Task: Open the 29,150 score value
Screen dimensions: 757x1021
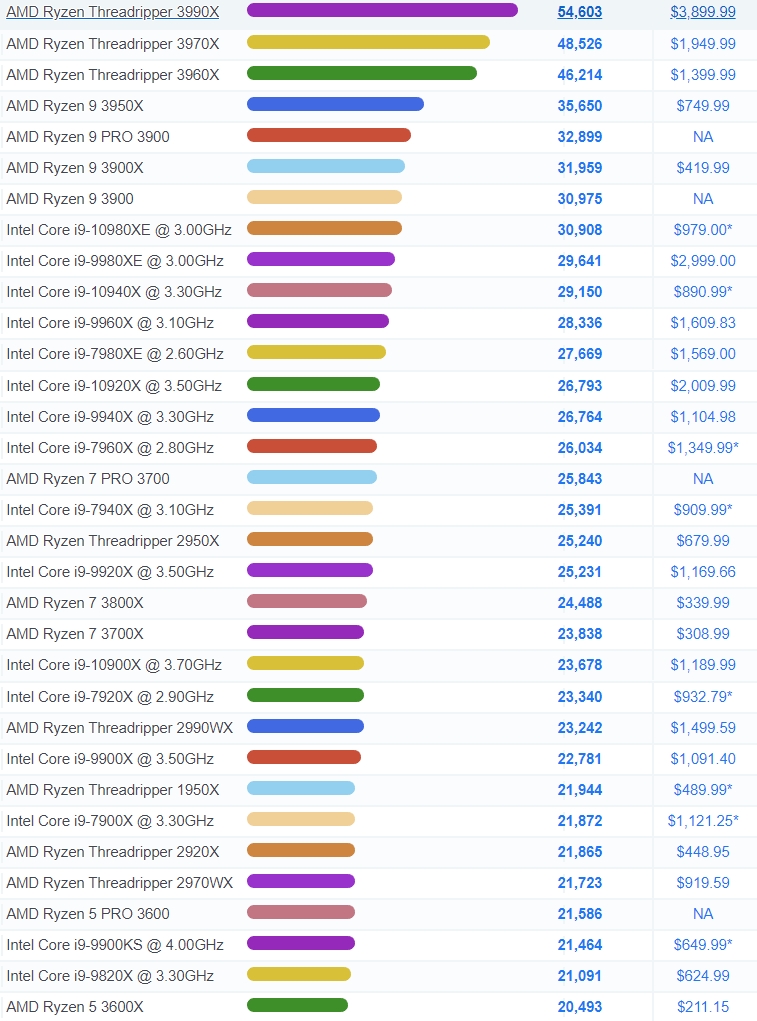Action: point(579,292)
